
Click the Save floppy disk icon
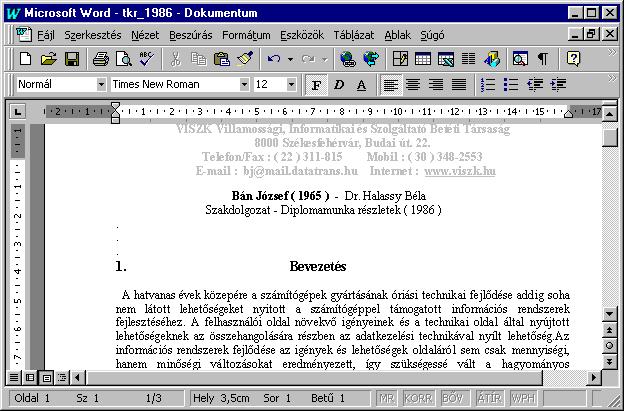tap(72, 59)
